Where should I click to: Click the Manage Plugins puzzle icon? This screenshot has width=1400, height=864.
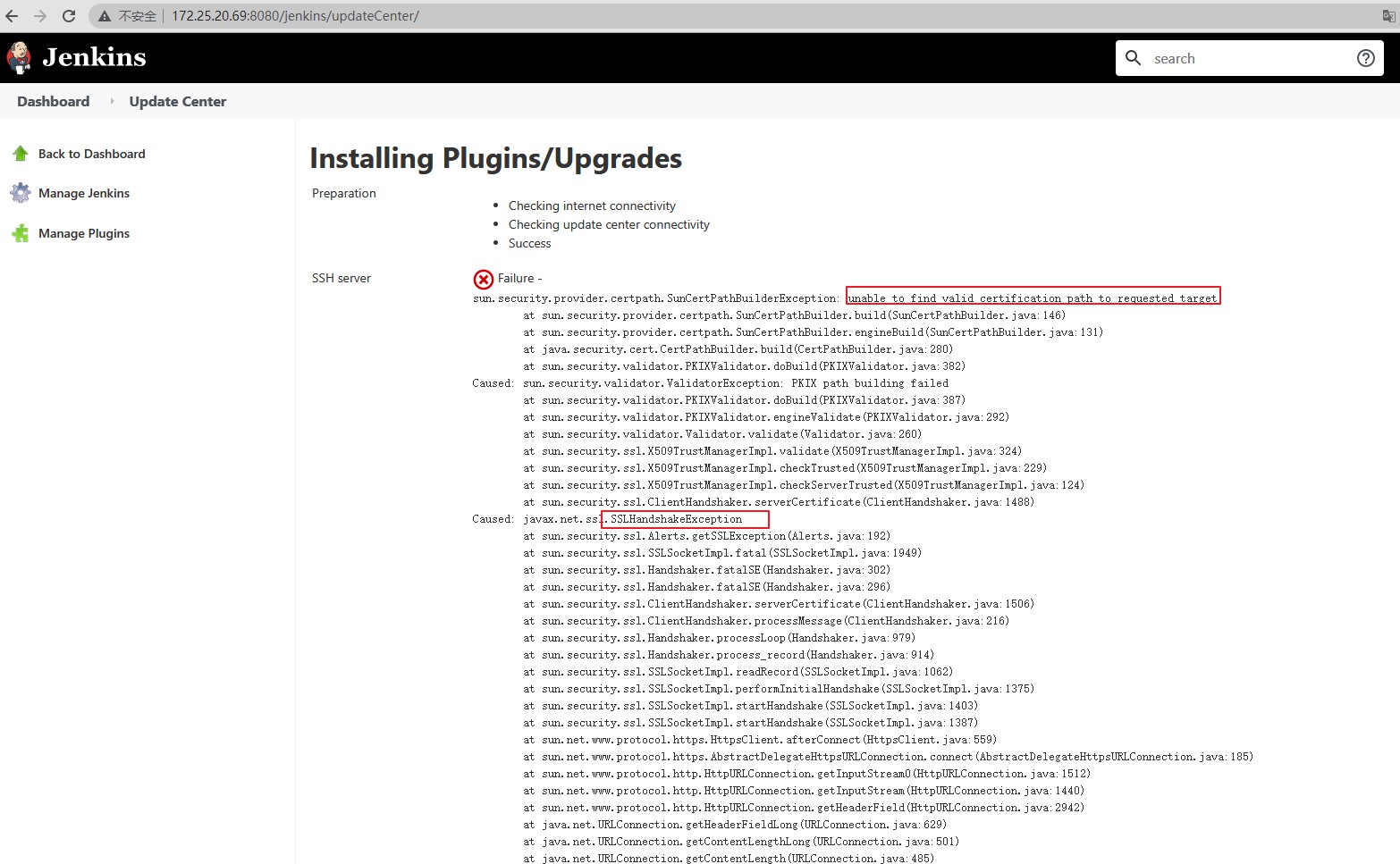tap(20, 233)
